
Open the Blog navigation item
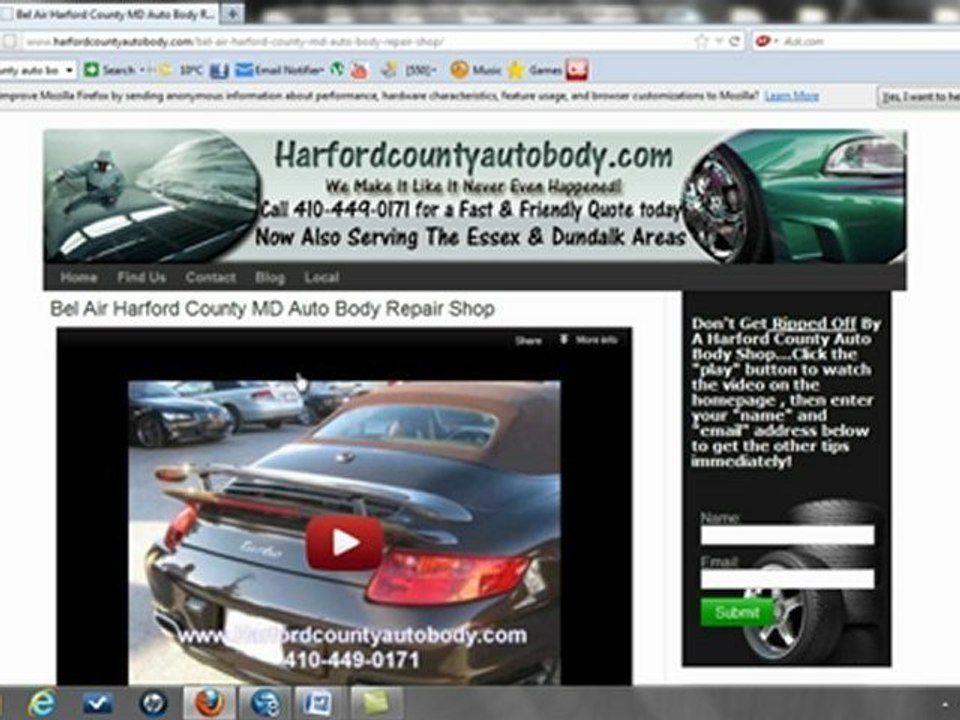pos(270,277)
